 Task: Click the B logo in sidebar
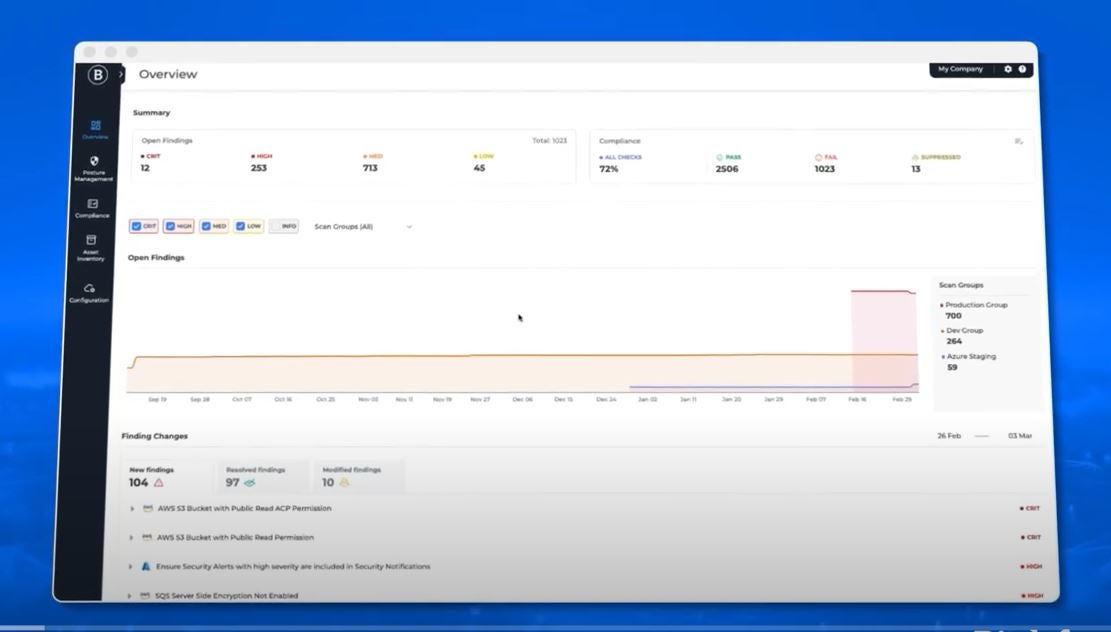coord(97,74)
